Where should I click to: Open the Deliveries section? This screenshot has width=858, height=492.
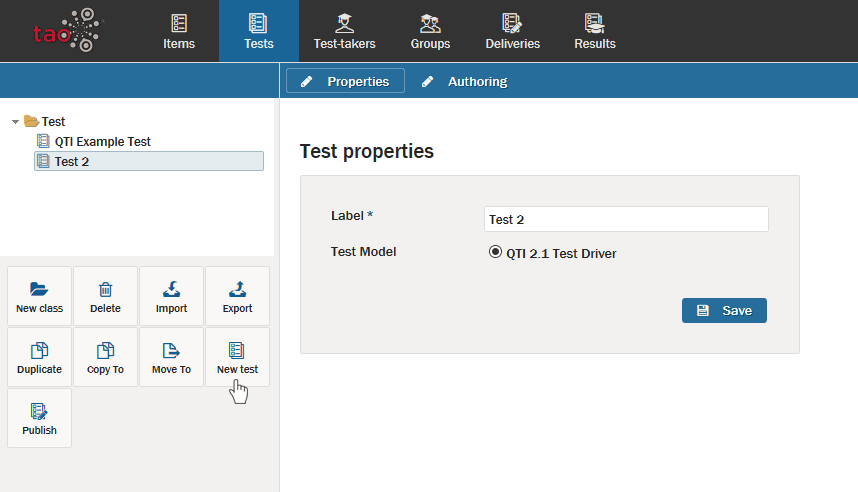point(512,31)
